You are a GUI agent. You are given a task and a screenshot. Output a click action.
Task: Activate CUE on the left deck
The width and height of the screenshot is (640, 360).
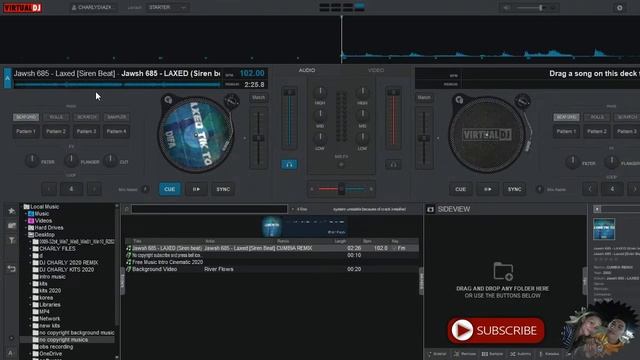pyautogui.click(x=170, y=189)
